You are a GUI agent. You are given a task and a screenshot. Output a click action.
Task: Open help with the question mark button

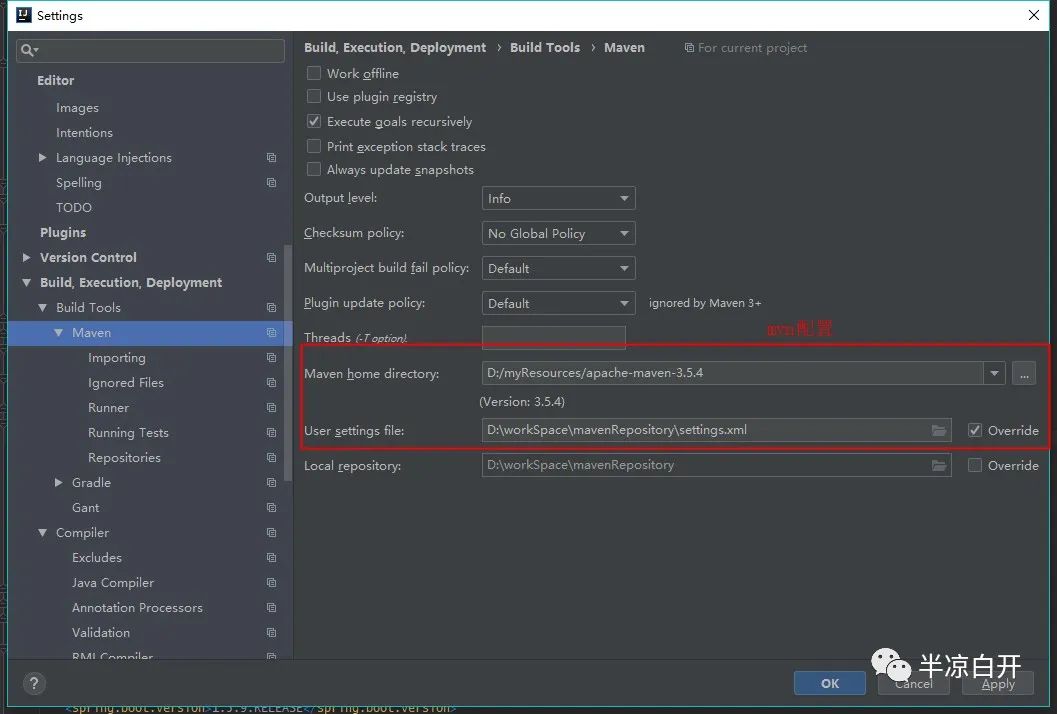point(34,683)
